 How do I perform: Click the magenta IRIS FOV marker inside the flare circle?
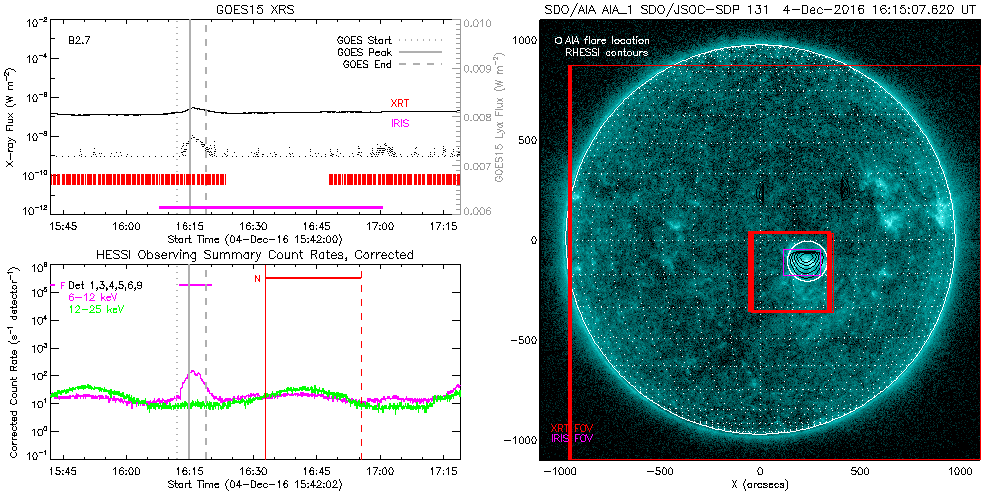click(821, 263)
